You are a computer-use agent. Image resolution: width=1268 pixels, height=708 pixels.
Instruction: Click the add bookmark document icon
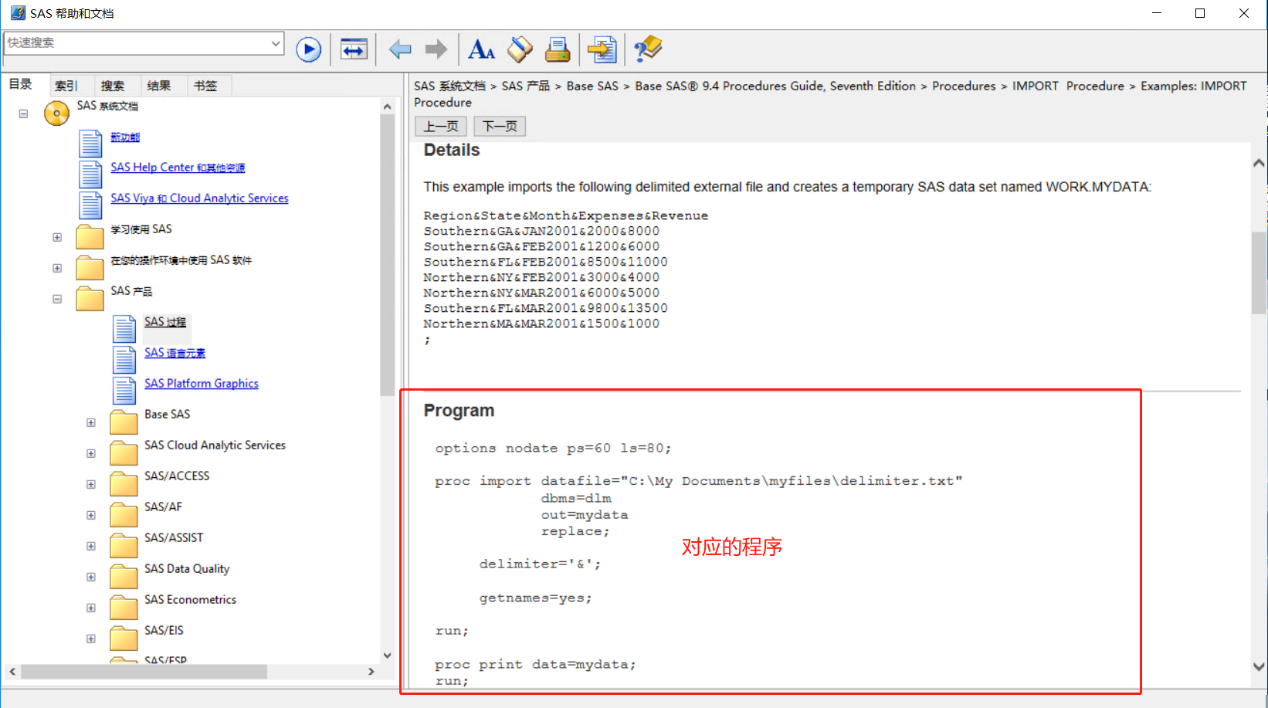(x=601, y=49)
